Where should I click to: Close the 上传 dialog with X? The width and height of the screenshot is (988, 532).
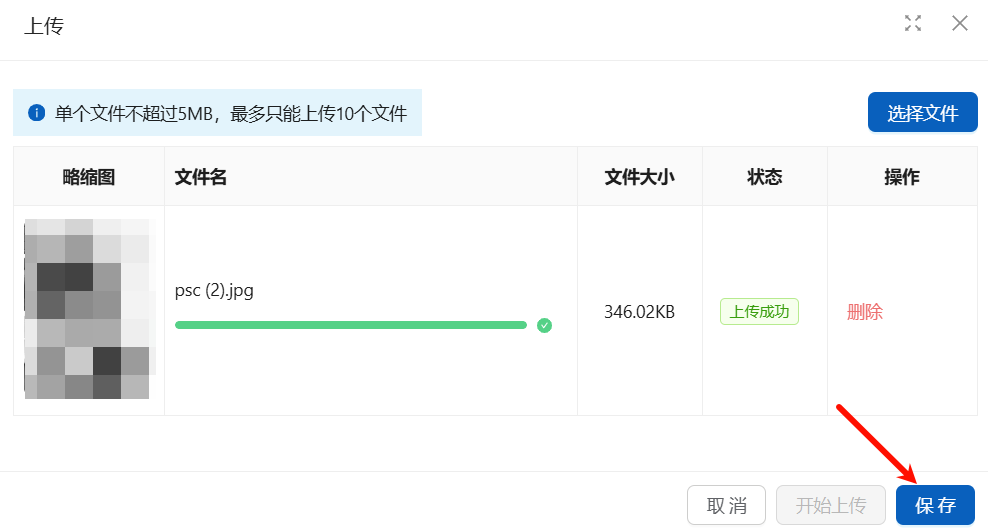[960, 23]
